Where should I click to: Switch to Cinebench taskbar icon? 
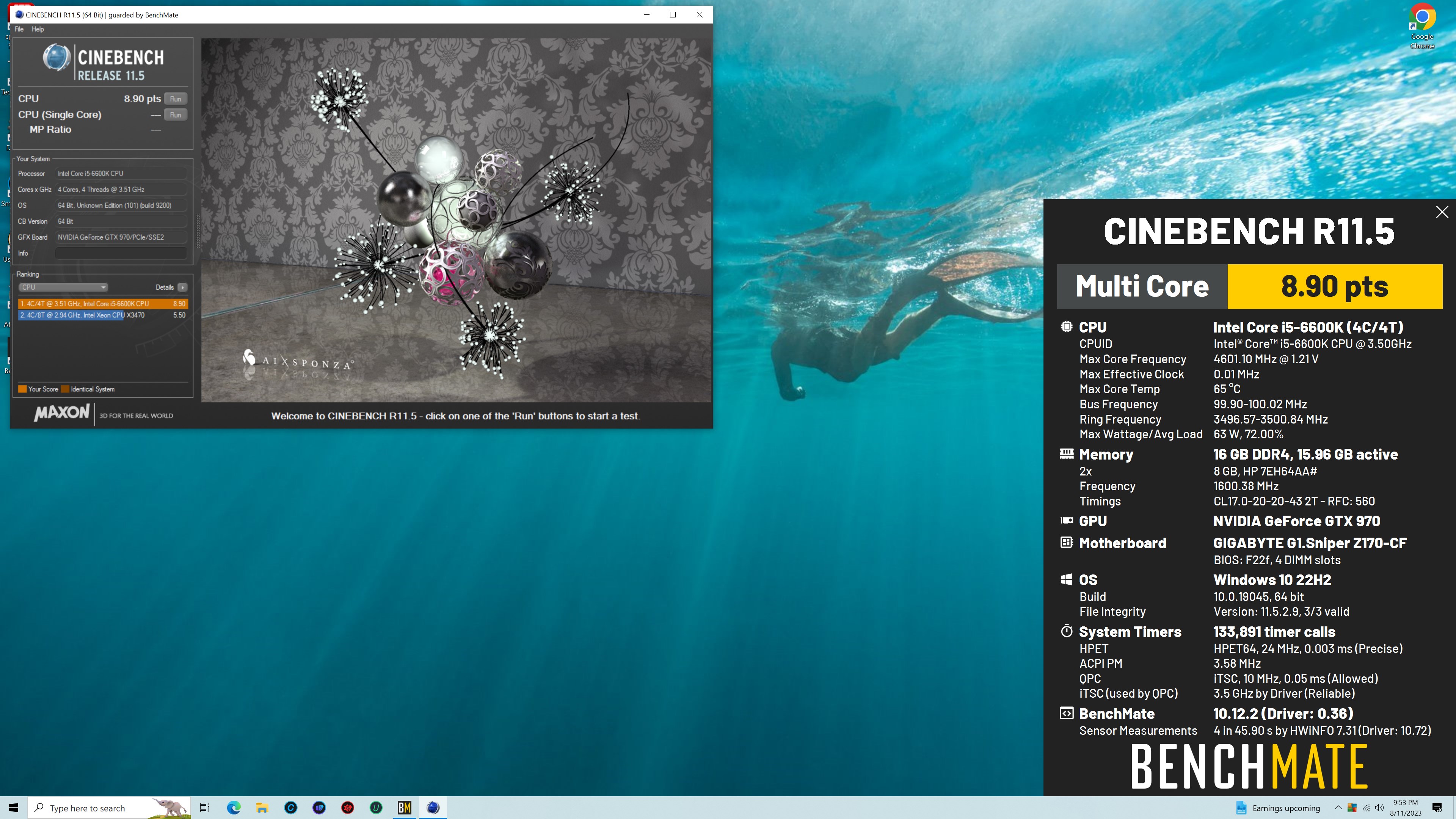pyautogui.click(x=433, y=808)
